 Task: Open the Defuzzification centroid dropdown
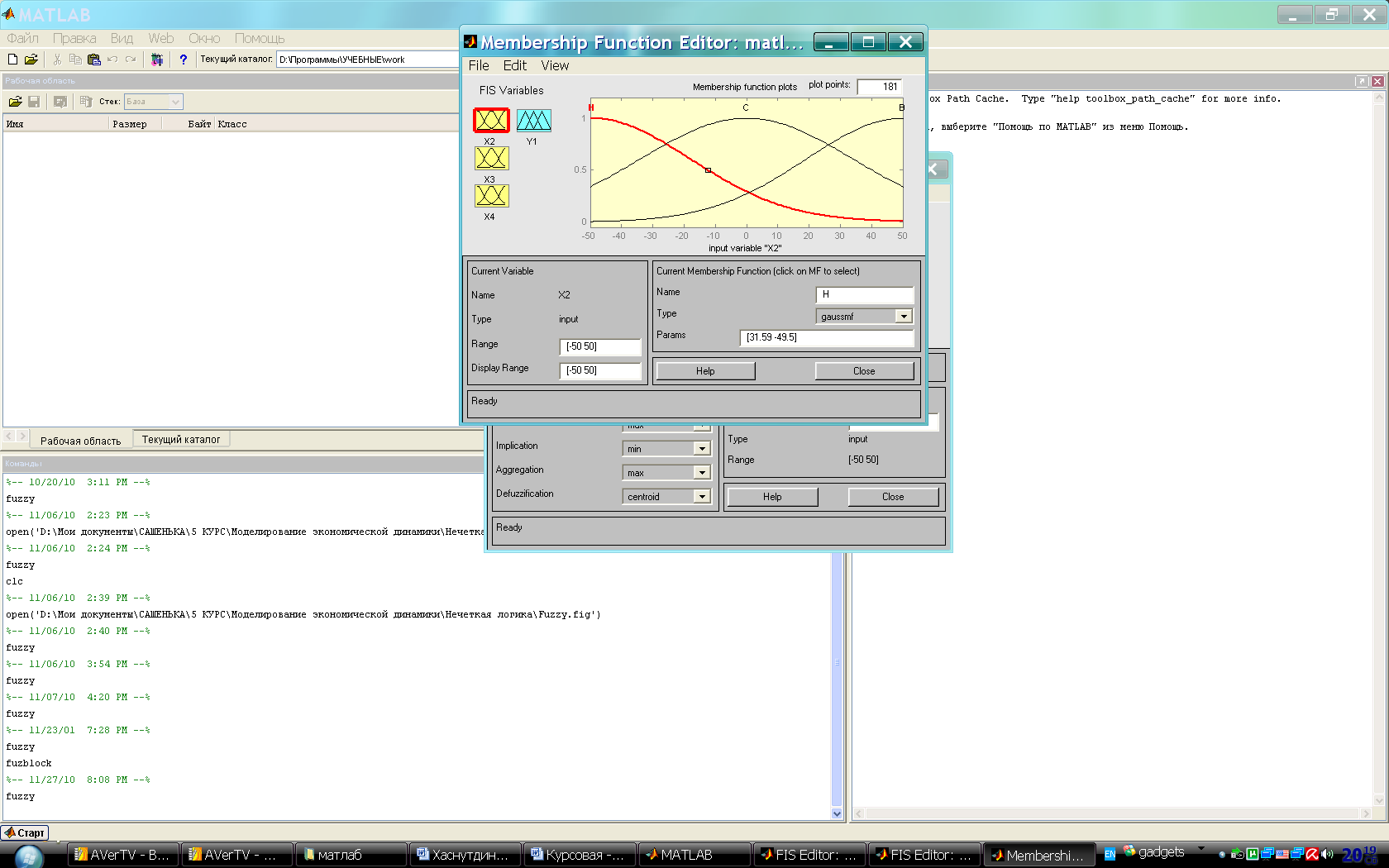pos(702,497)
